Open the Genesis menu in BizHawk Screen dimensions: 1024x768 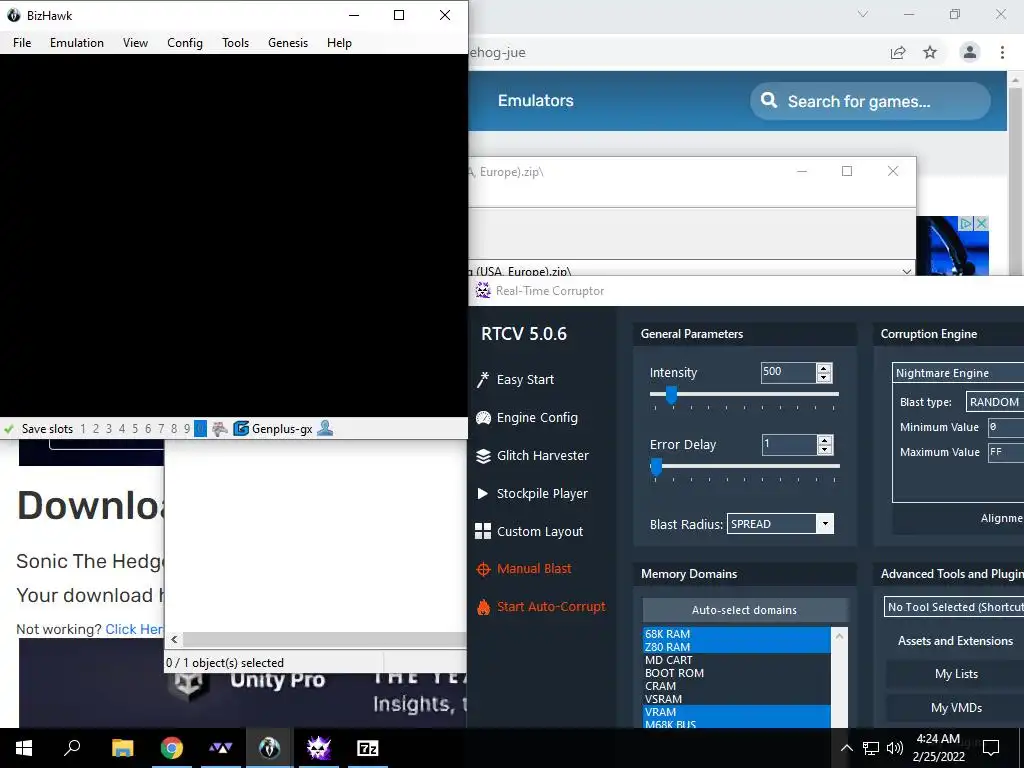(287, 42)
